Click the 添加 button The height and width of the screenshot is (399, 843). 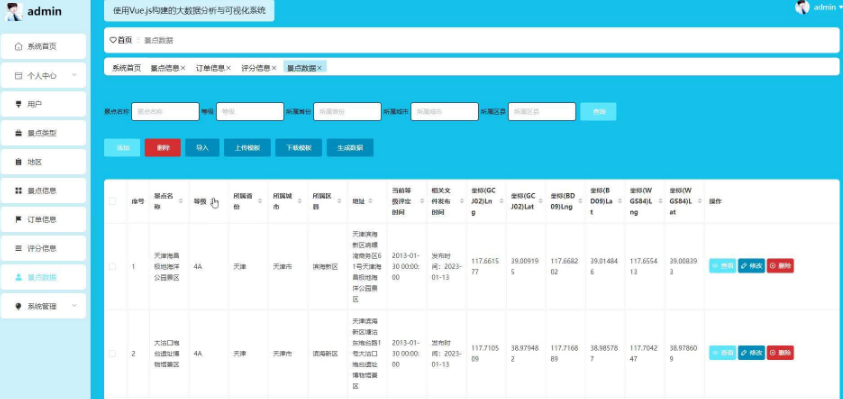click(122, 148)
